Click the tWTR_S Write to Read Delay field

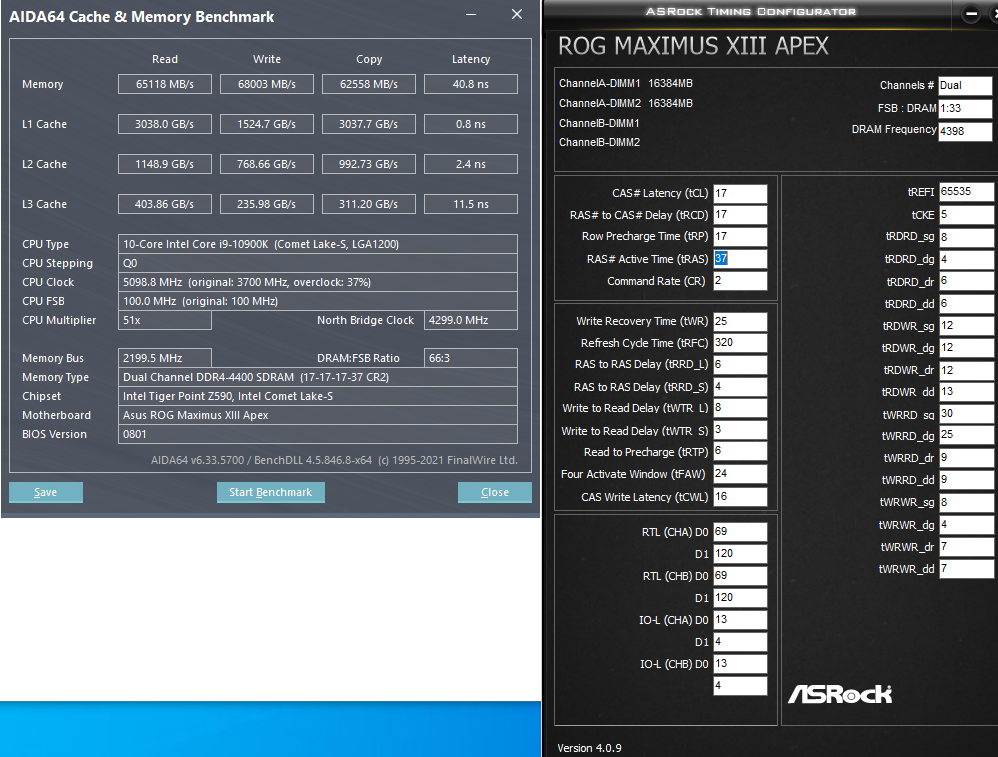click(x=740, y=430)
